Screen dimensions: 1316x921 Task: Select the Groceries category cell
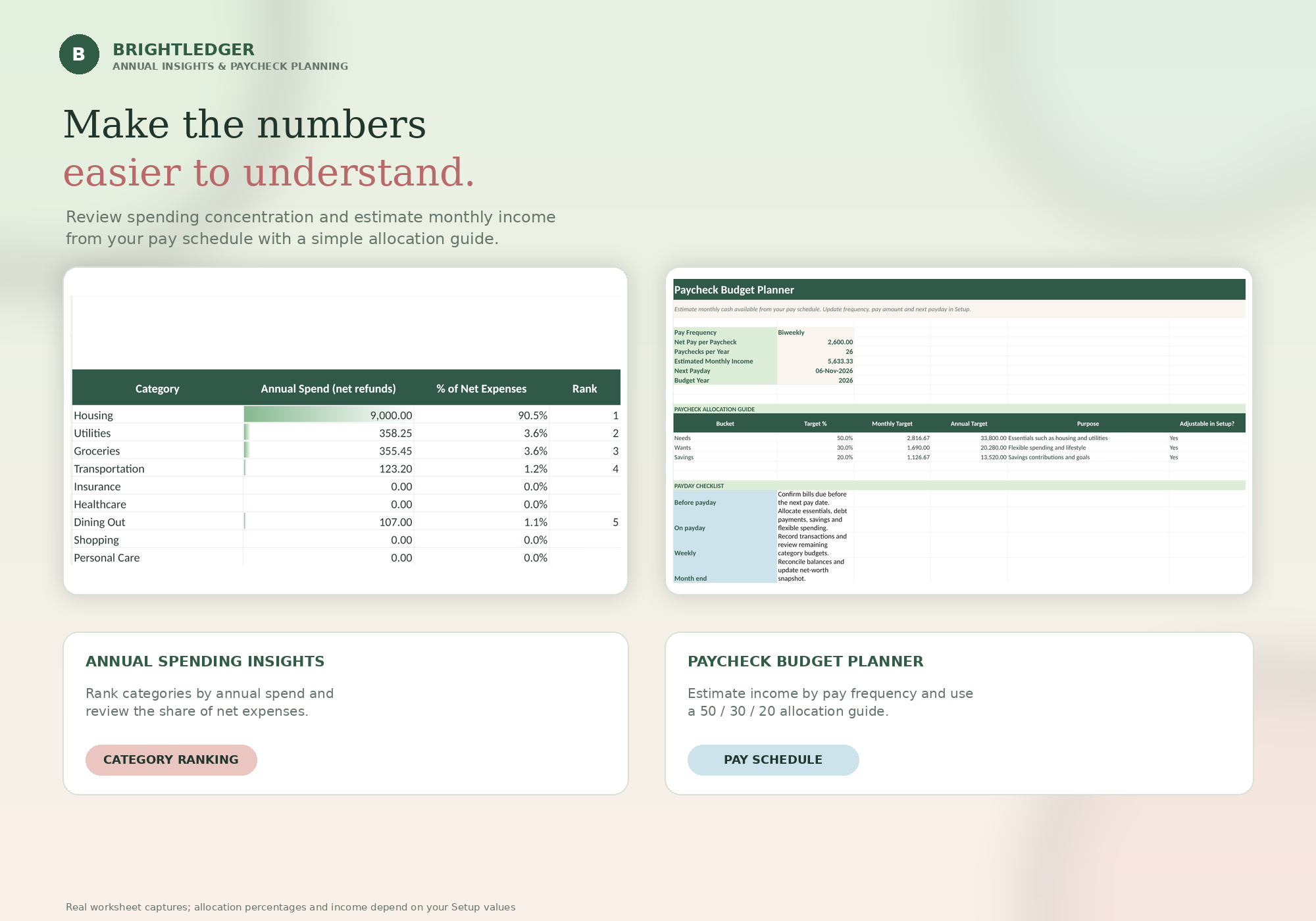pyautogui.click(x=158, y=451)
